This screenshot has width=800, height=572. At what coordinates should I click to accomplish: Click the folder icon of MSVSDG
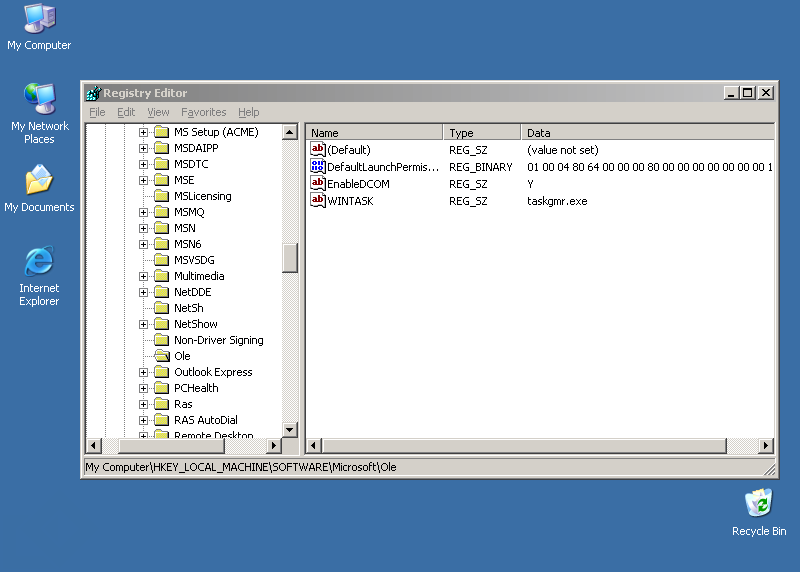coord(162,260)
